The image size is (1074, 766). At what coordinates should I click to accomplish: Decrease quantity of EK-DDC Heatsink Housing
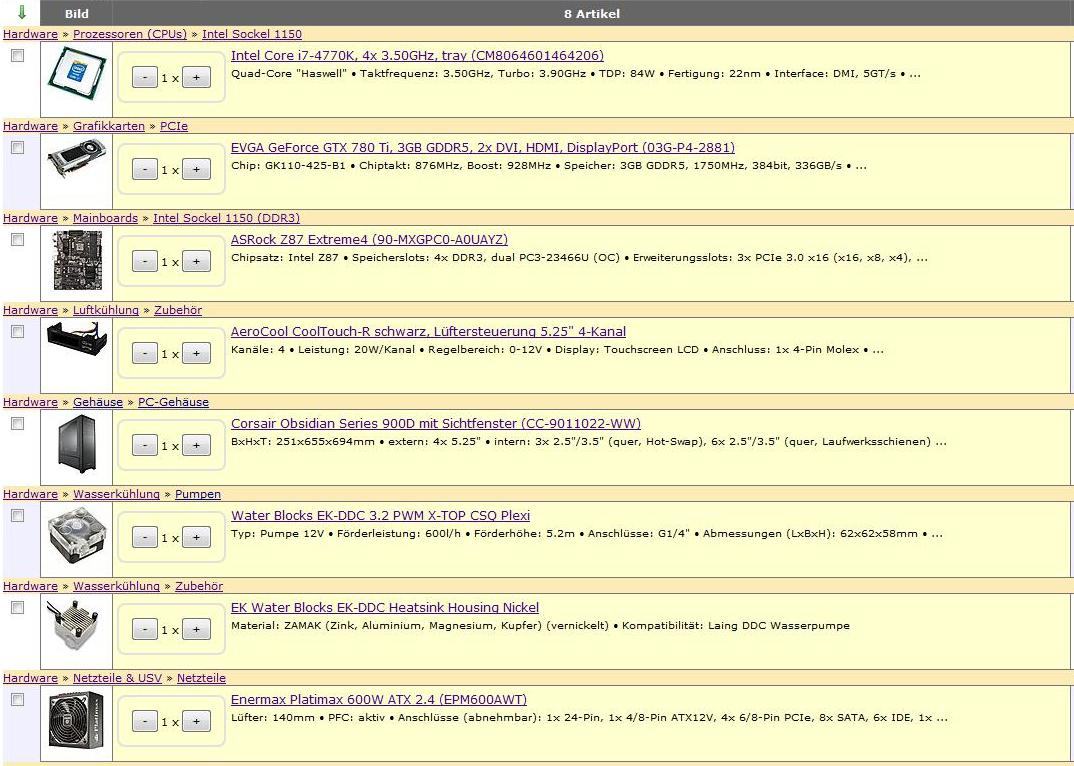[x=145, y=630]
